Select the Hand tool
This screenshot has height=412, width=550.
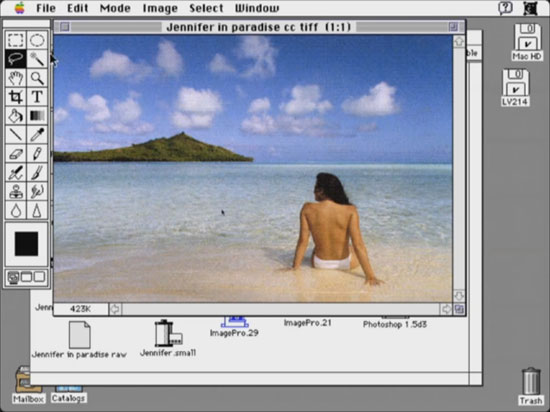[16, 78]
